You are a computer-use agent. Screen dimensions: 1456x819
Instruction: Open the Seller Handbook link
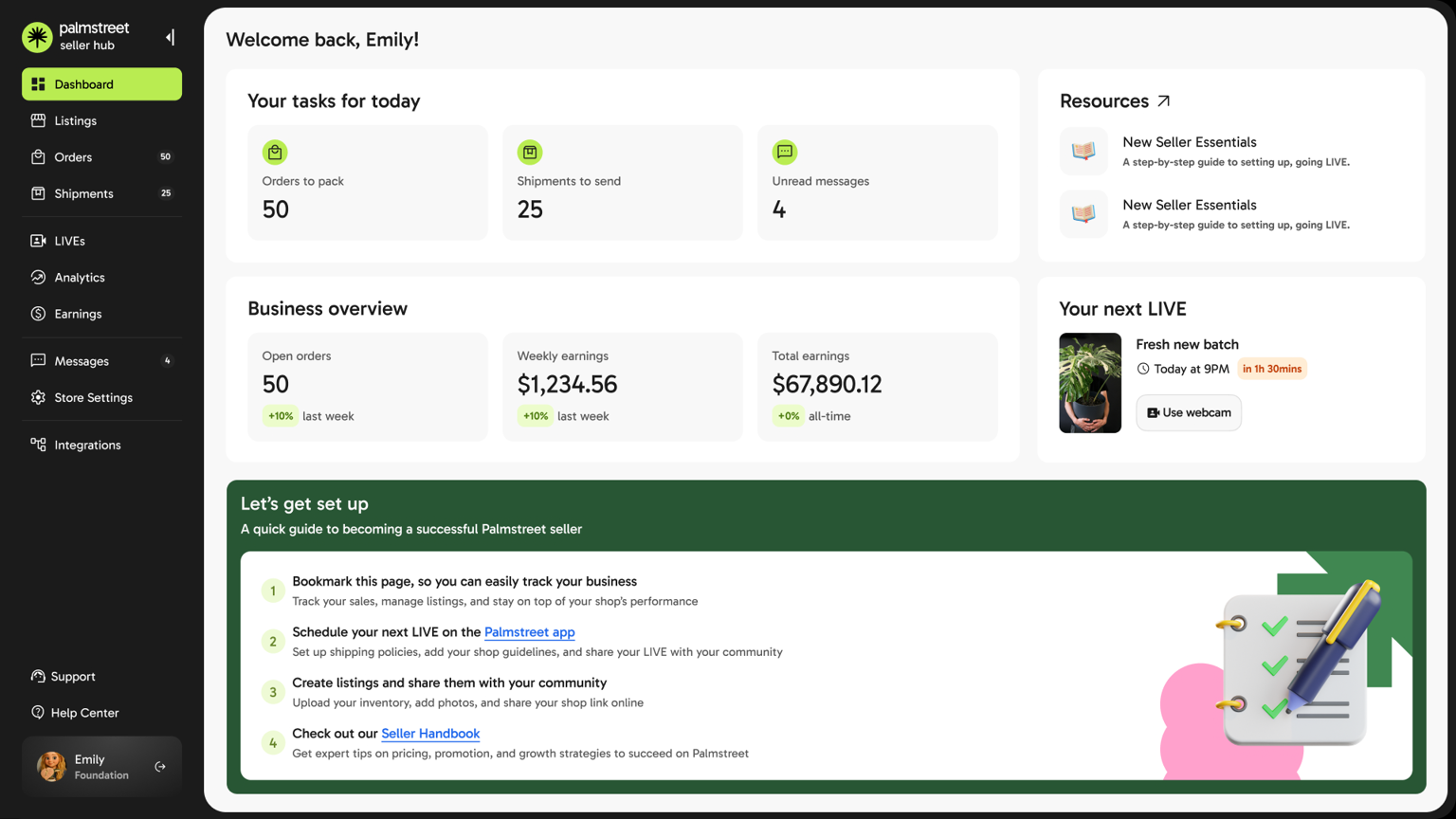coord(430,734)
